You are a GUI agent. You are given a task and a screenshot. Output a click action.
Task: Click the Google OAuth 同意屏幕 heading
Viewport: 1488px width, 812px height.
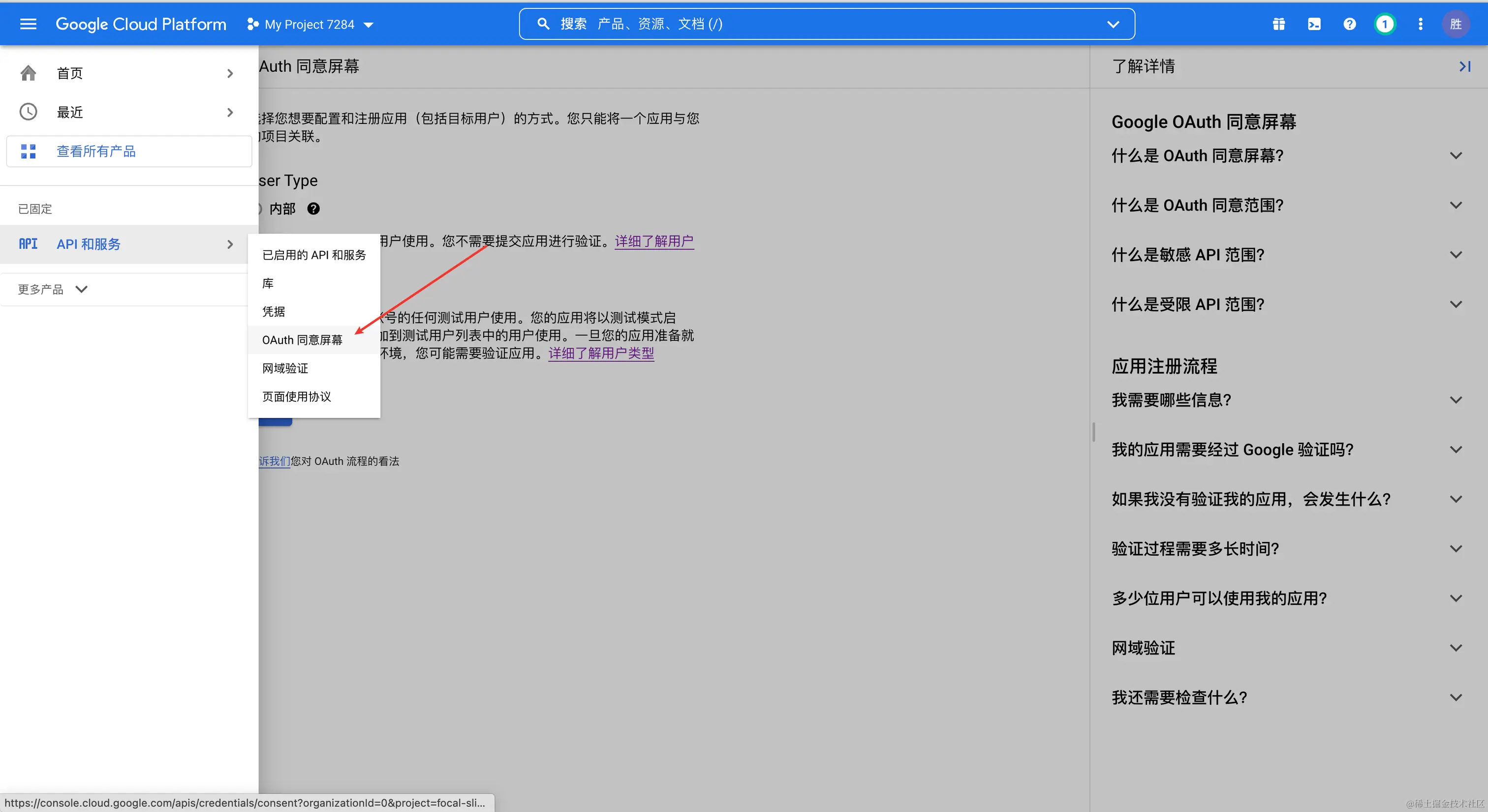click(x=1204, y=122)
